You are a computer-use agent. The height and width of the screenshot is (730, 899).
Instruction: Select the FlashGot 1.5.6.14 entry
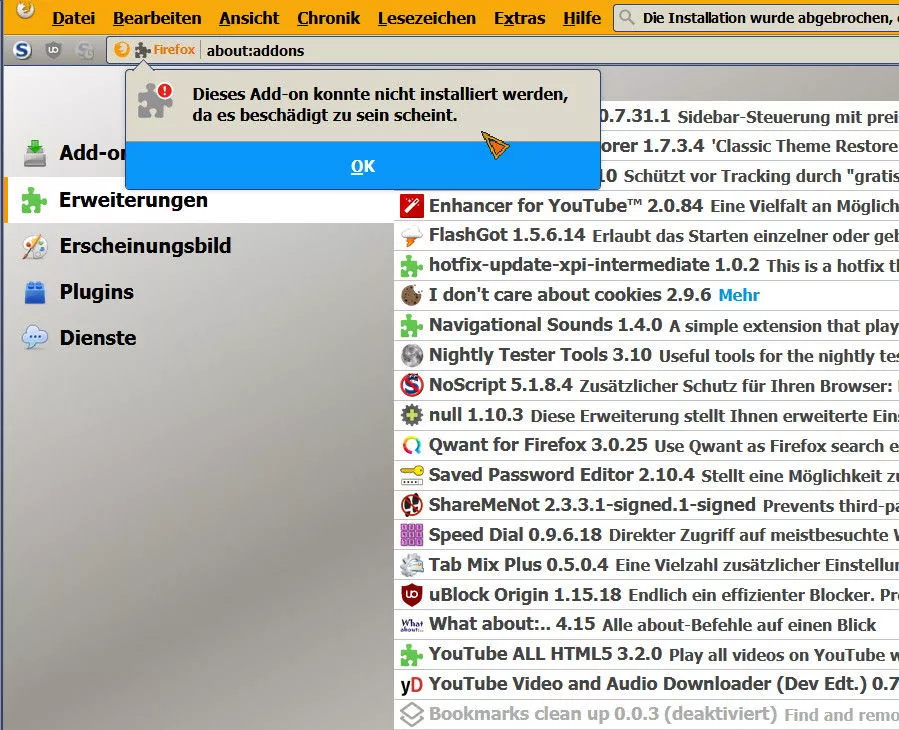click(647, 236)
